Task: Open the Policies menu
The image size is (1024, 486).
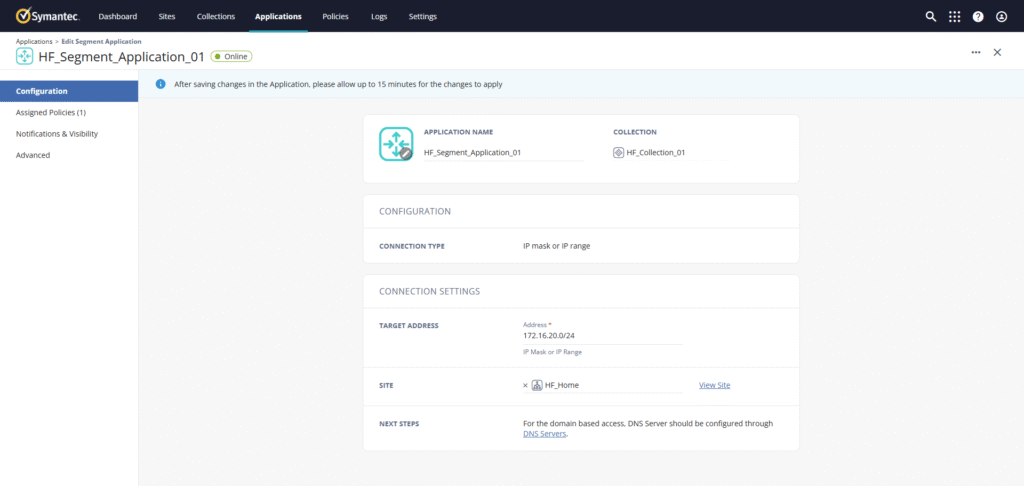Action: point(335,16)
